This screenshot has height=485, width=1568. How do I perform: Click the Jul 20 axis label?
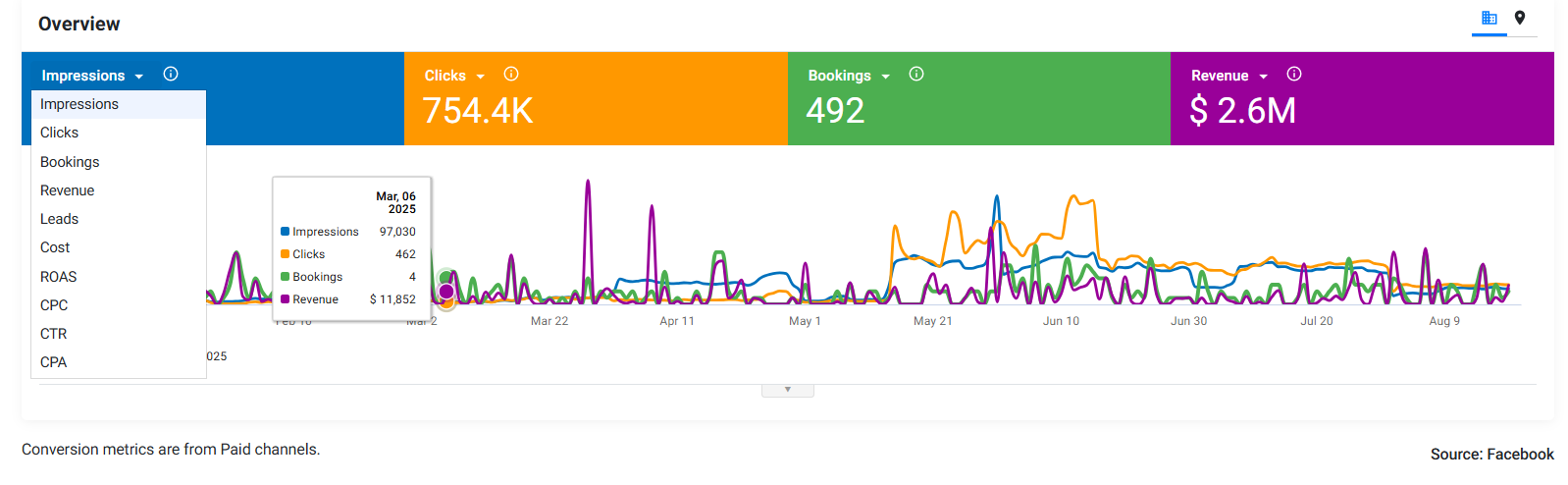coord(1317,321)
